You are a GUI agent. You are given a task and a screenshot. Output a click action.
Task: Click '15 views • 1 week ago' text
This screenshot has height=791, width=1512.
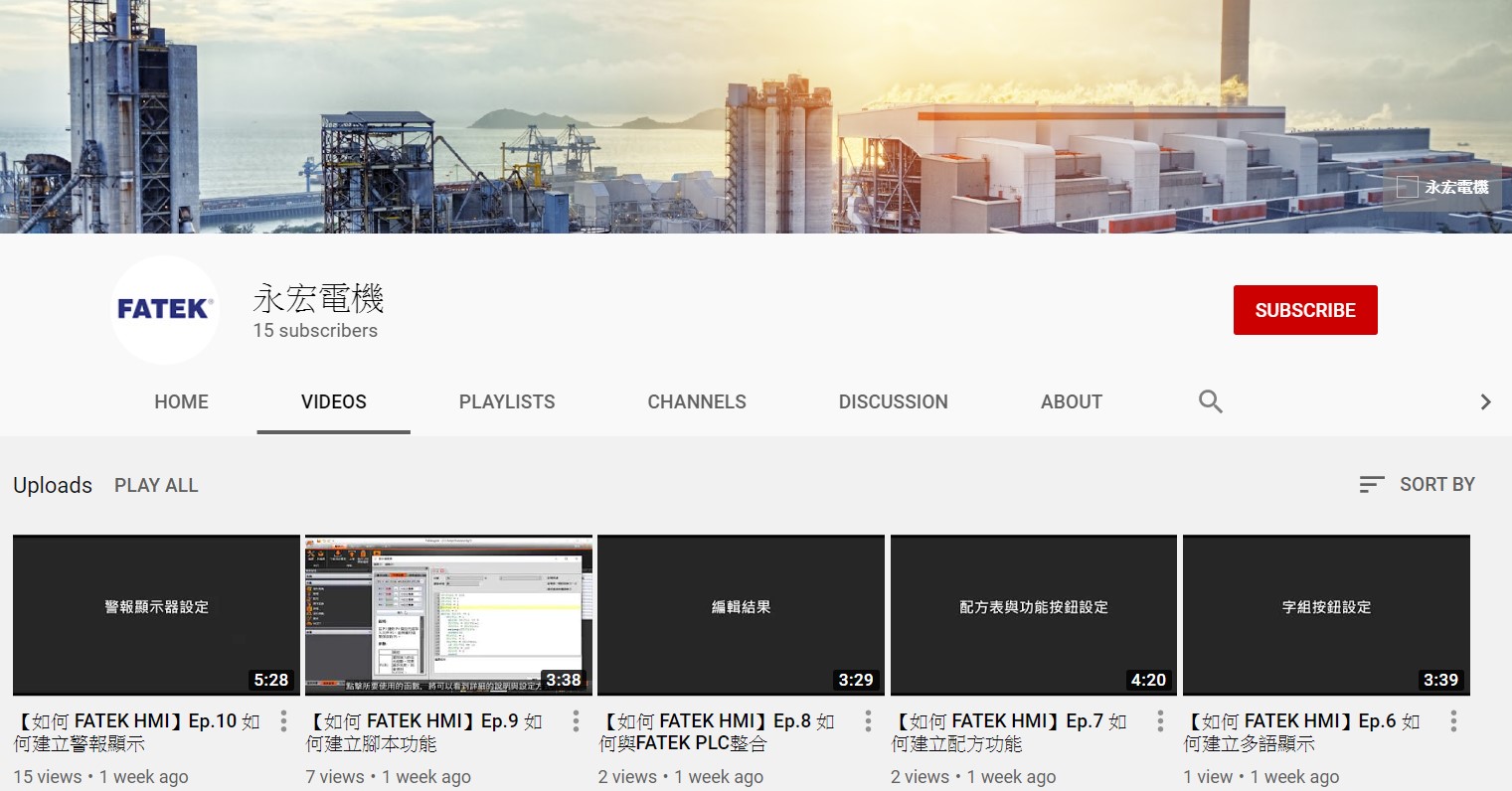pyautogui.click(x=100, y=777)
